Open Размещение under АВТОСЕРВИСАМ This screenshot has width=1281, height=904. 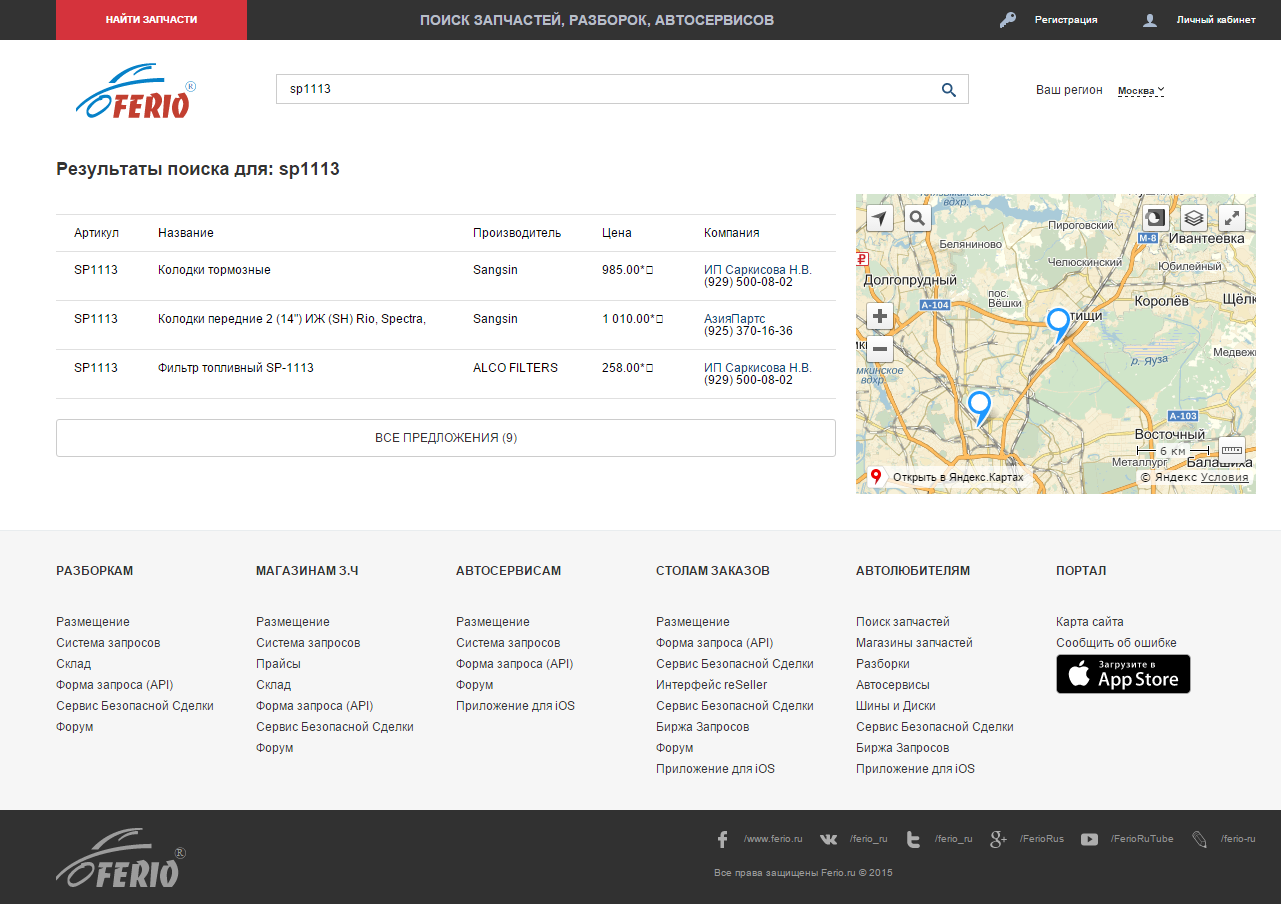[x=493, y=622]
